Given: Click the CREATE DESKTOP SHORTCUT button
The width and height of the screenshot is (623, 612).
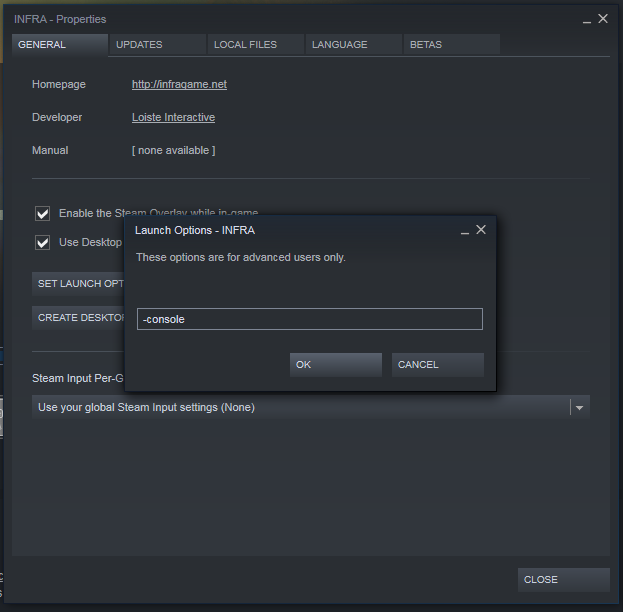Looking at the screenshot, I should (x=78, y=318).
